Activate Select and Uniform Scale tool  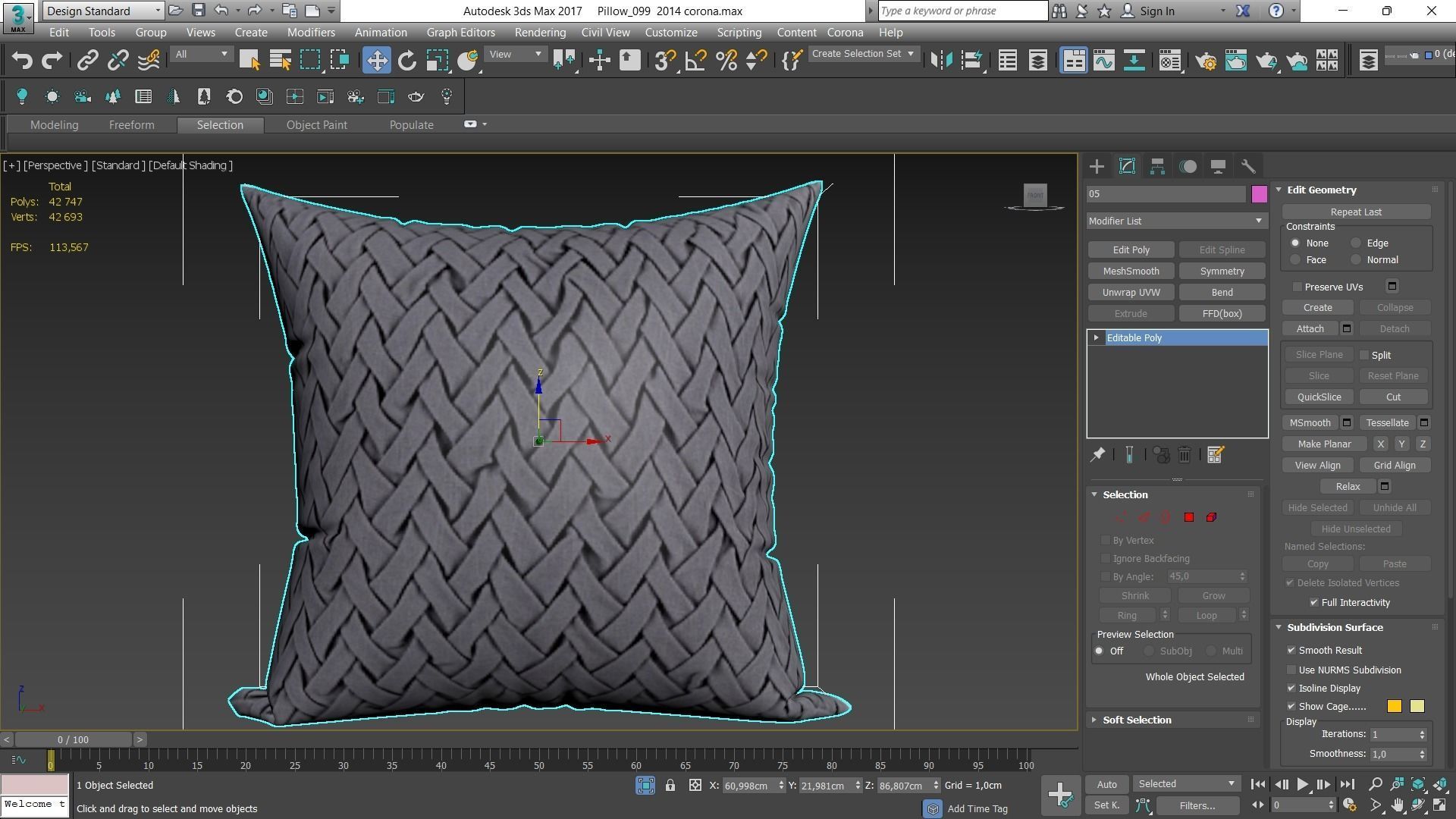point(438,61)
